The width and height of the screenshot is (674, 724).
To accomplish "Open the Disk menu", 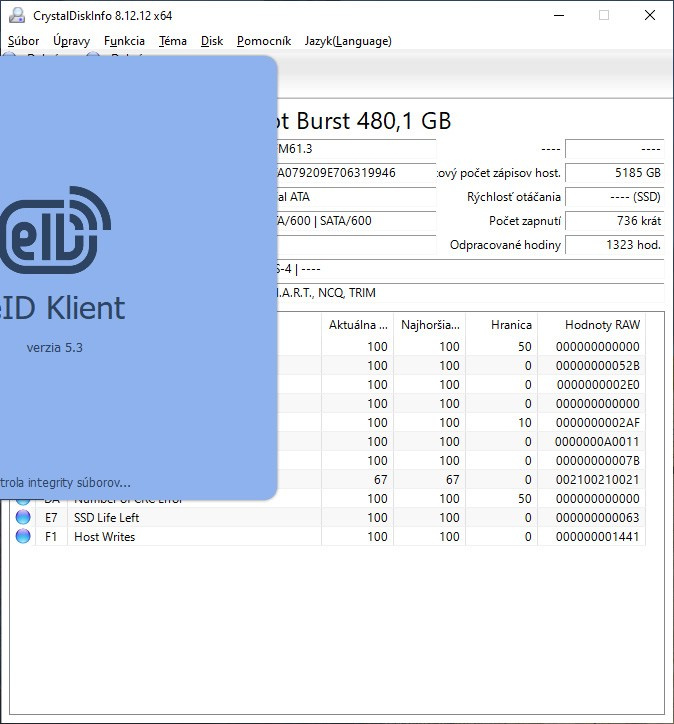I will point(212,41).
